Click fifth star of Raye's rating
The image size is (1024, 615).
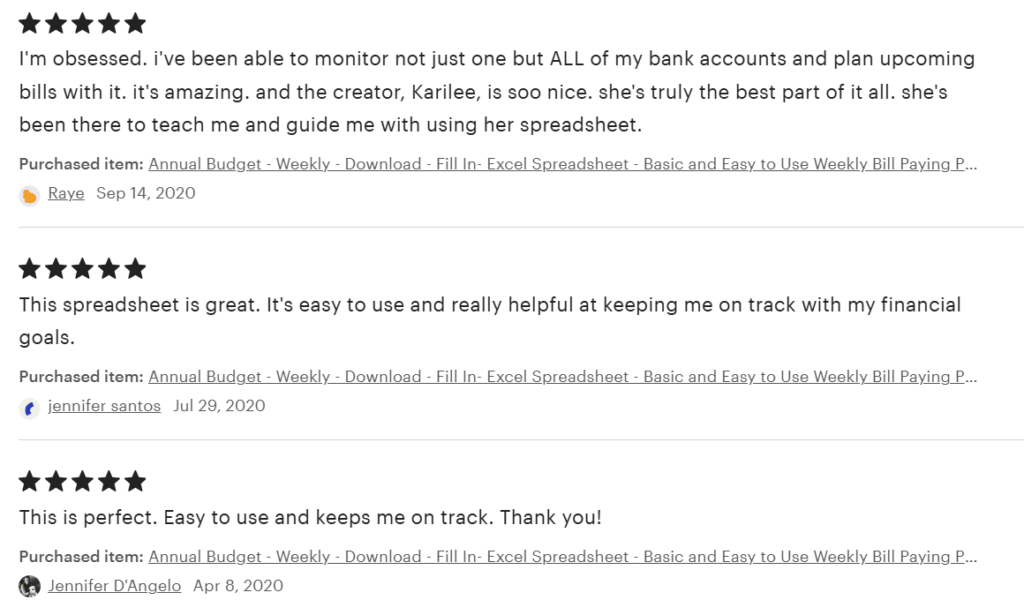(135, 24)
